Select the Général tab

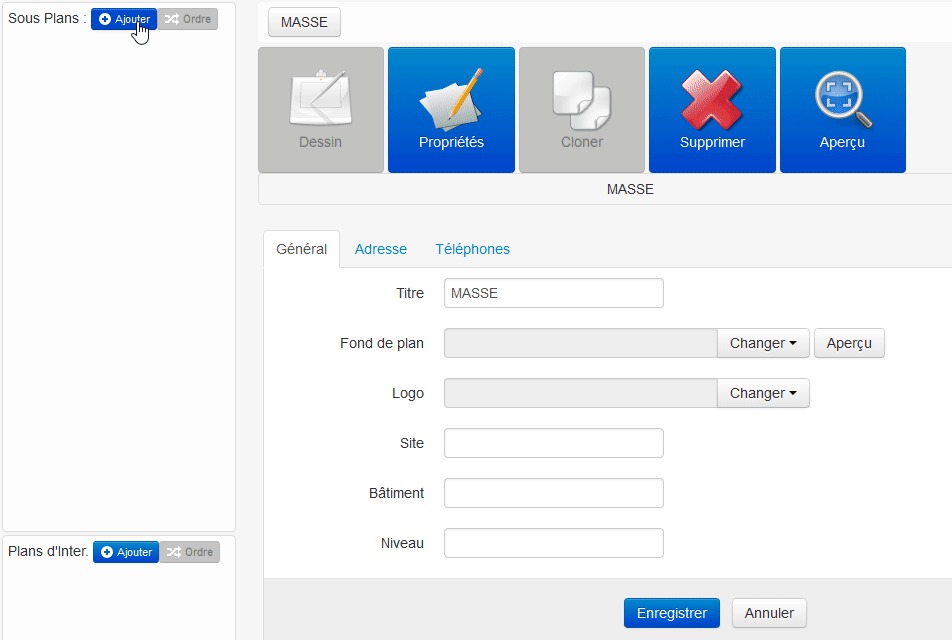(301, 249)
